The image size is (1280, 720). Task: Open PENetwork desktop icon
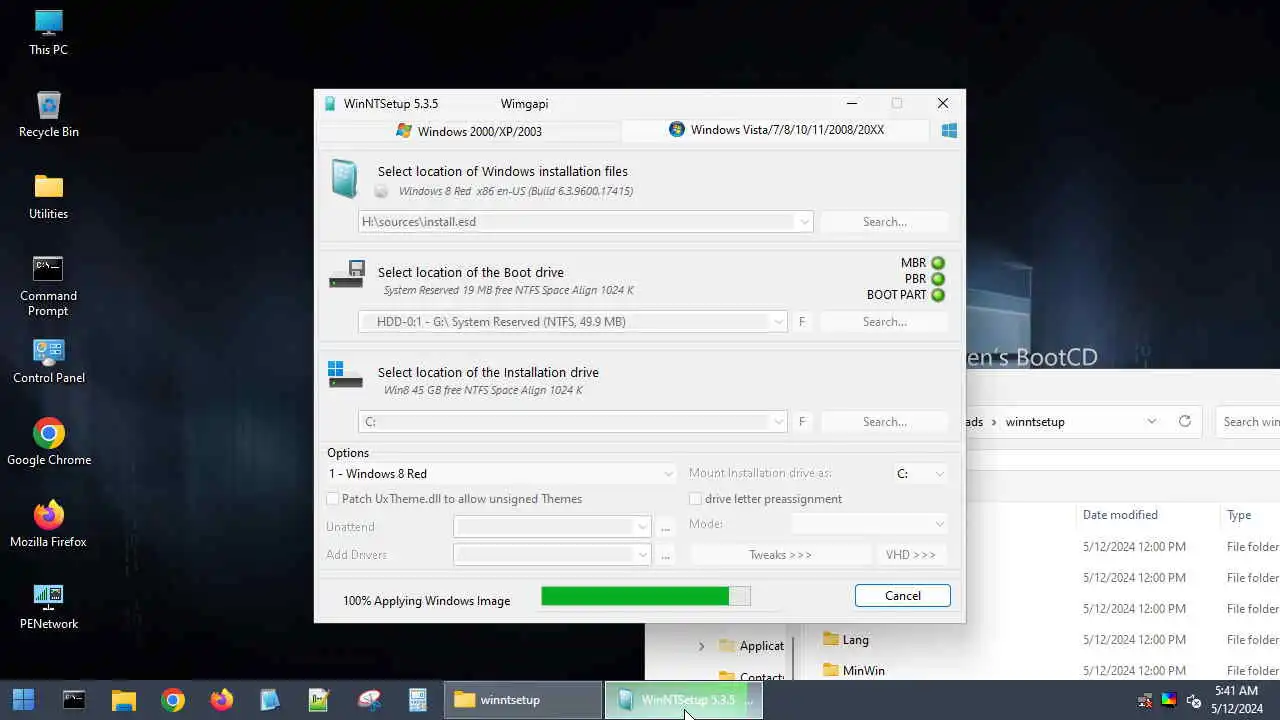(x=48, y=607)
